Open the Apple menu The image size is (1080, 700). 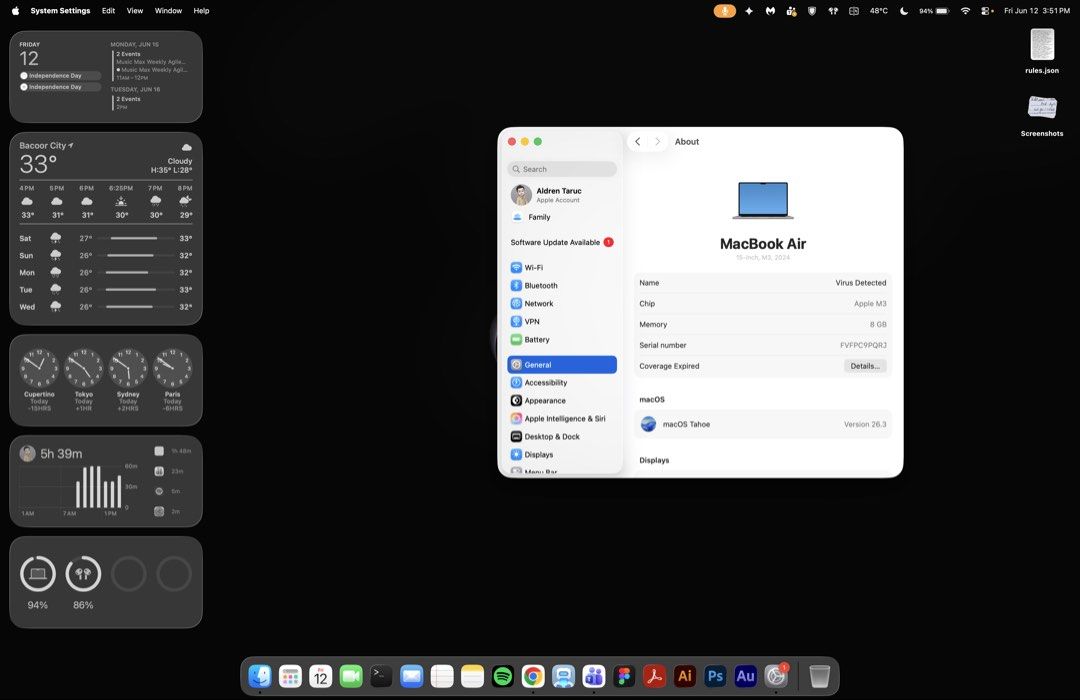coord(15,10)
